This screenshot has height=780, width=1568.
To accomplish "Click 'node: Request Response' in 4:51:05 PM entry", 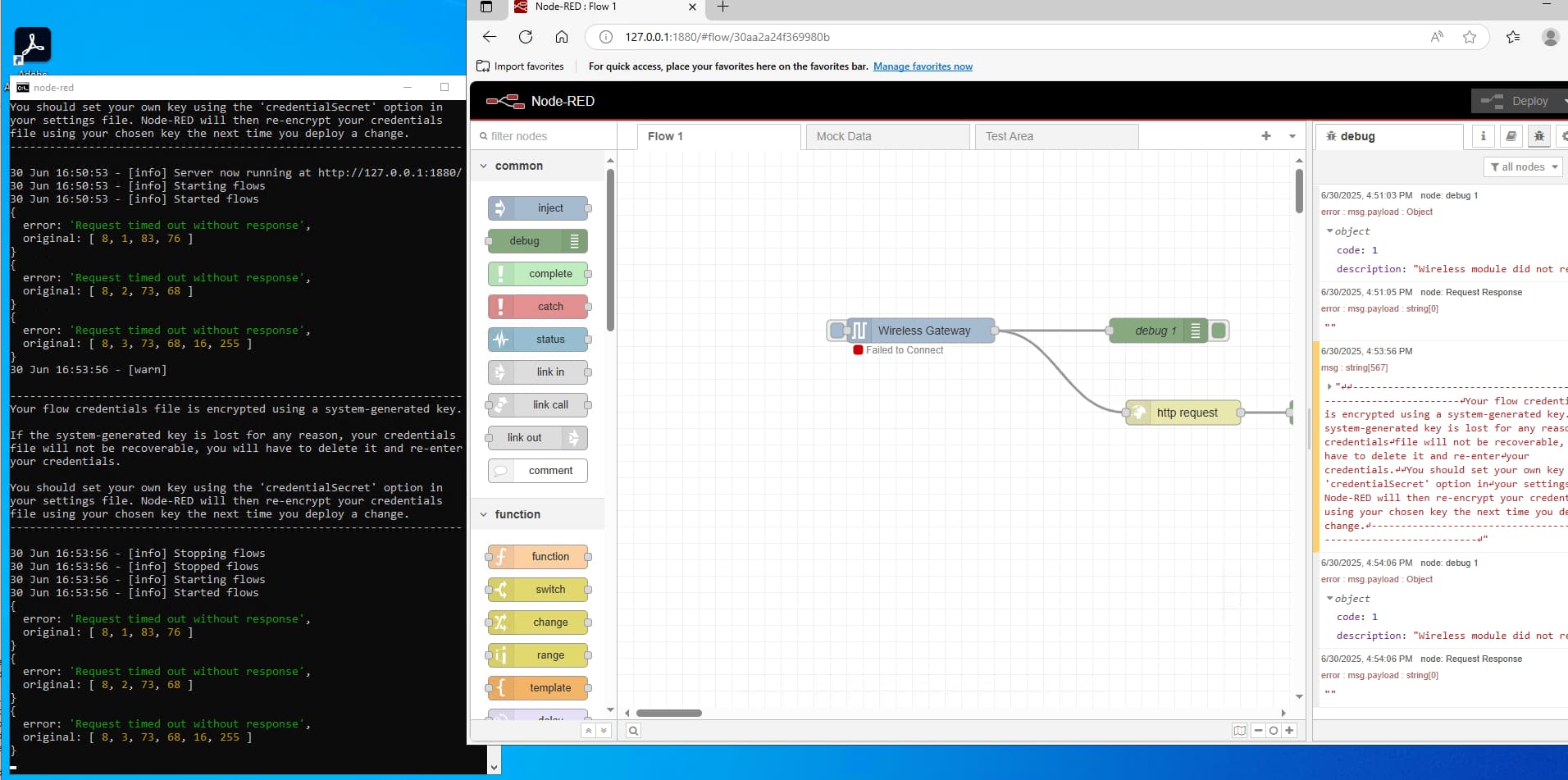I will tap(1471, 292).
